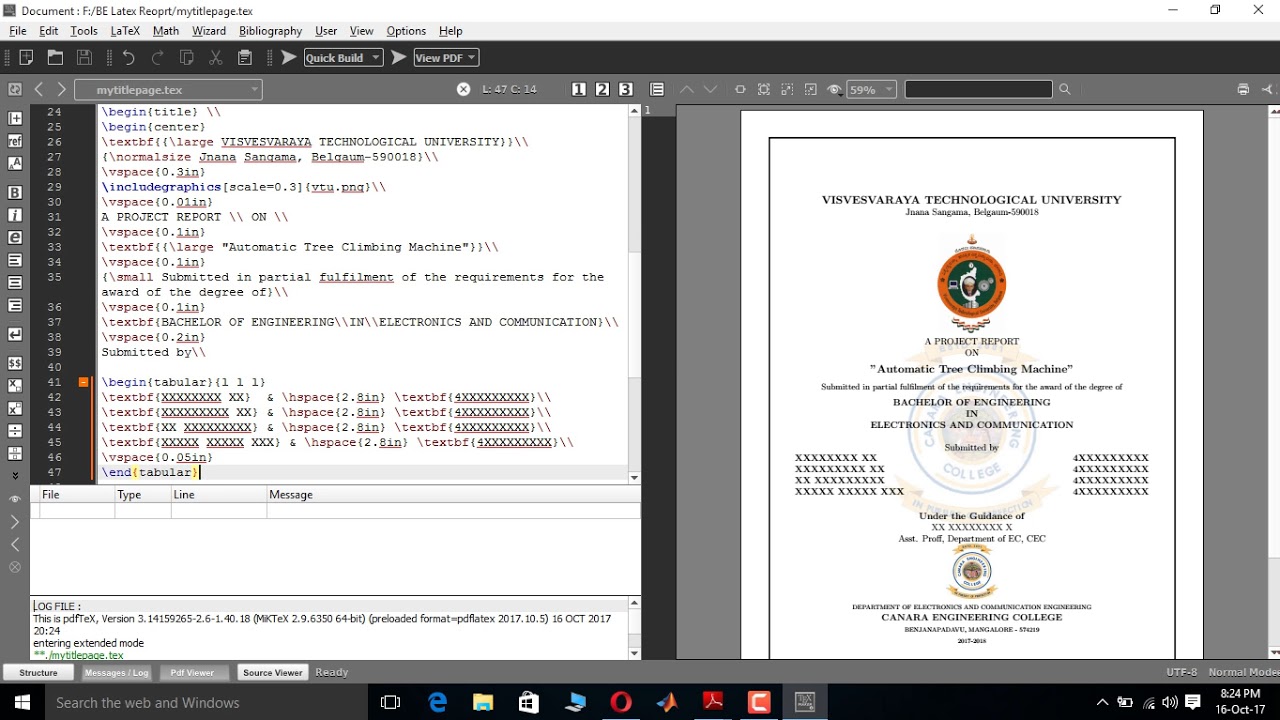Print the PDF with the printer icon

tap(1243, 89)
